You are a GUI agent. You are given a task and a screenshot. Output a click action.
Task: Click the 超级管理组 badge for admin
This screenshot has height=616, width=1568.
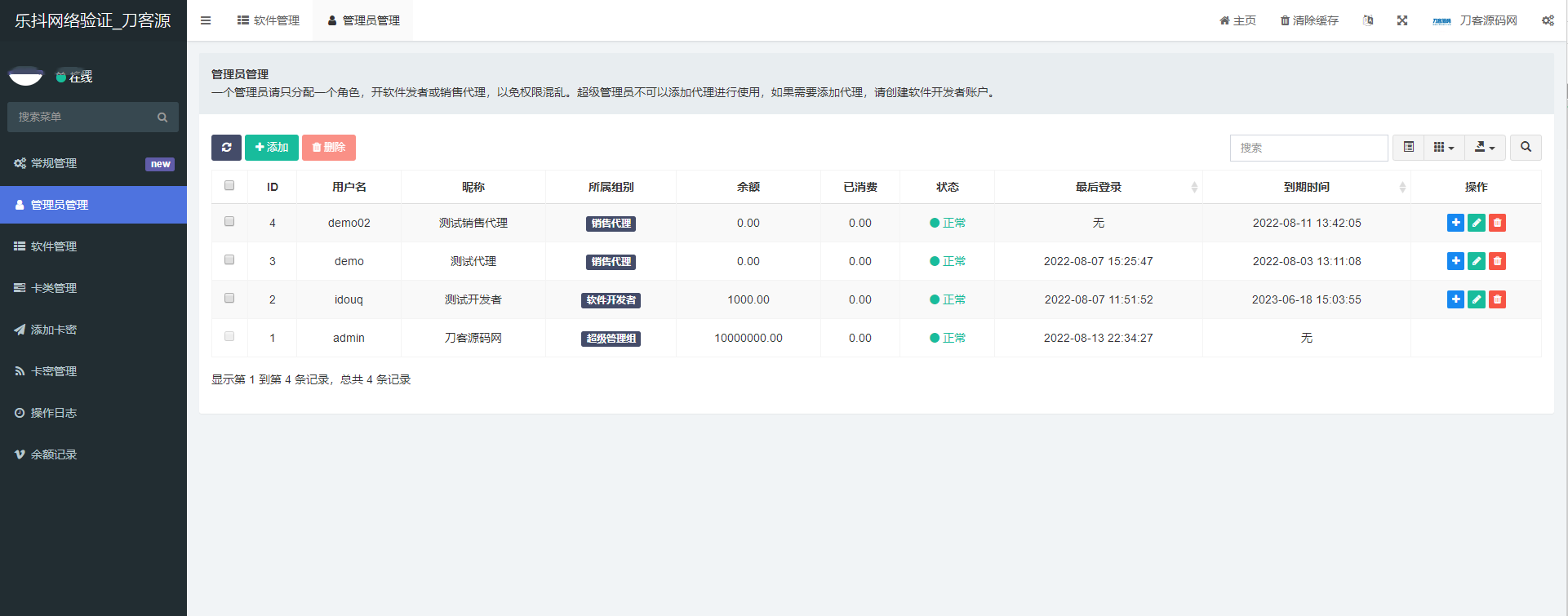tap(611, 339)
